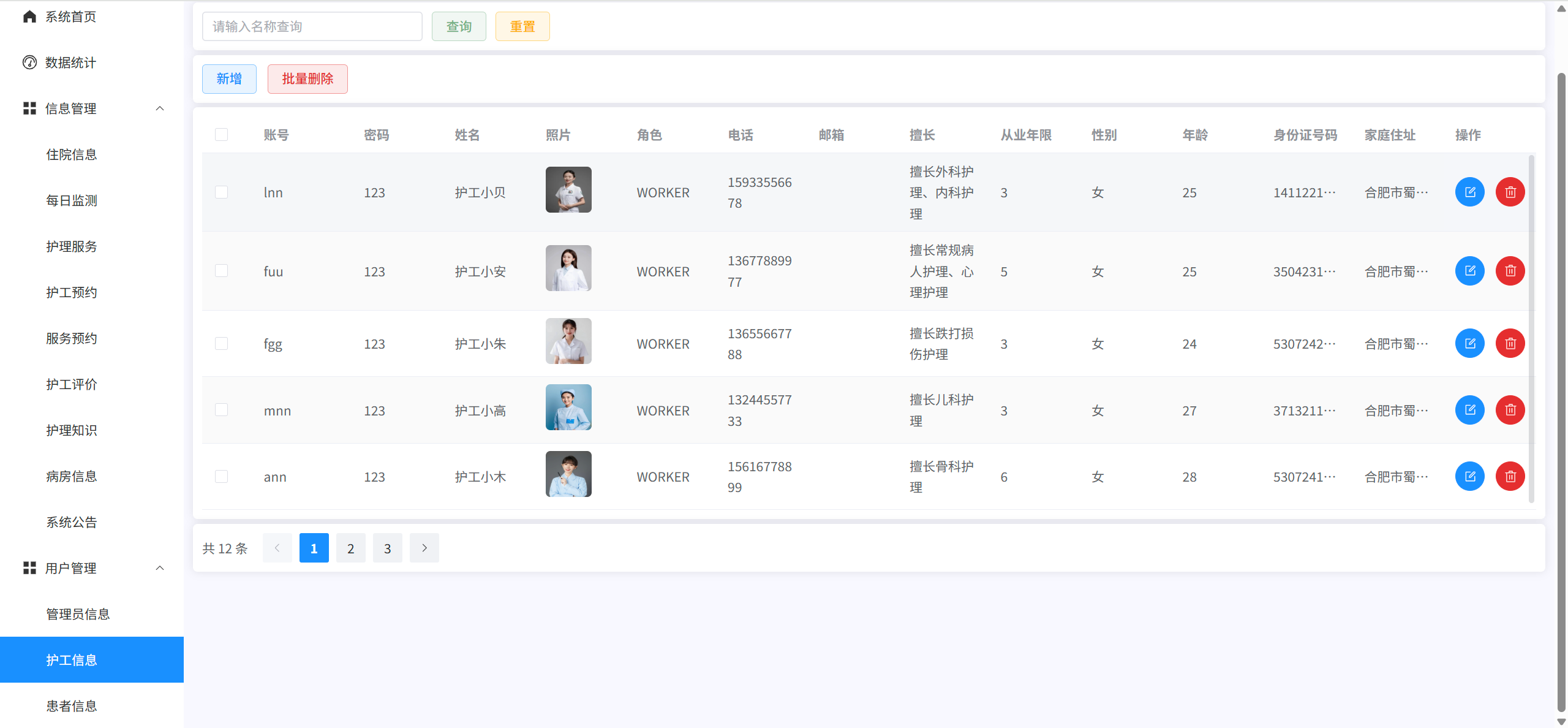Collapse the 用户管理 menu group

click(160, 568)
